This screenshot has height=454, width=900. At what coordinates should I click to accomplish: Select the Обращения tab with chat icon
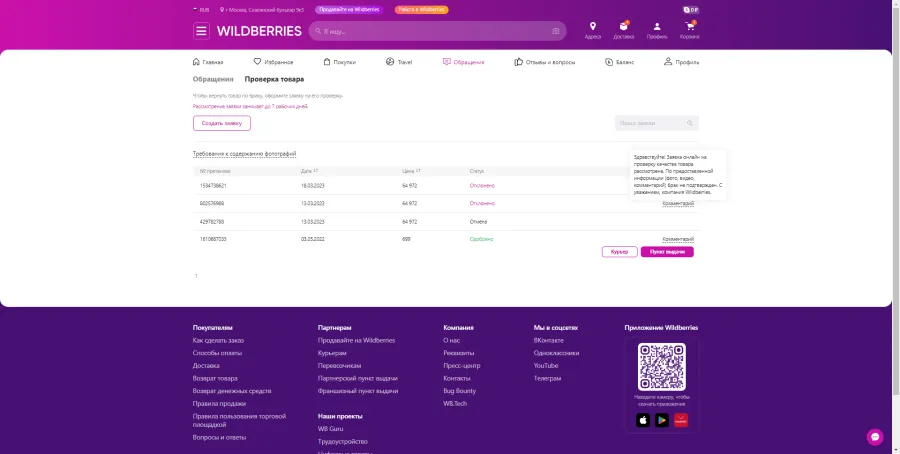point(463,62)
